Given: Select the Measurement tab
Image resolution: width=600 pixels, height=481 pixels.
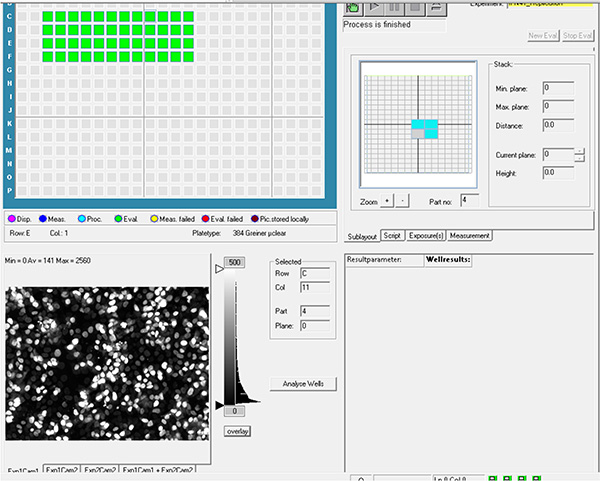Looking at the screenshot, I should [x=470, y=236].
